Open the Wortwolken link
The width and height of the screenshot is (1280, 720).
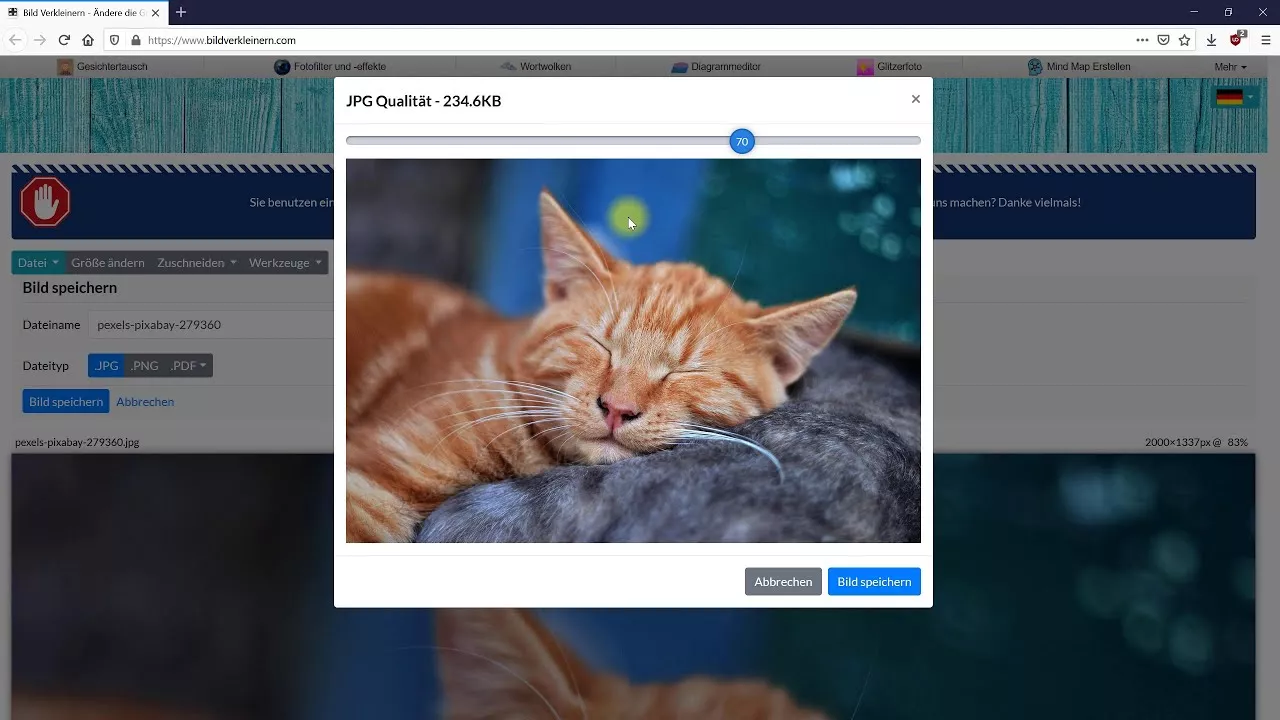tap(546, 67)
